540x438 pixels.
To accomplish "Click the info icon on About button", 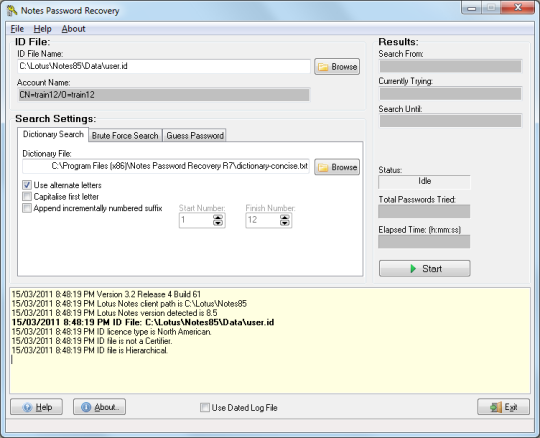I will (86, 407).
